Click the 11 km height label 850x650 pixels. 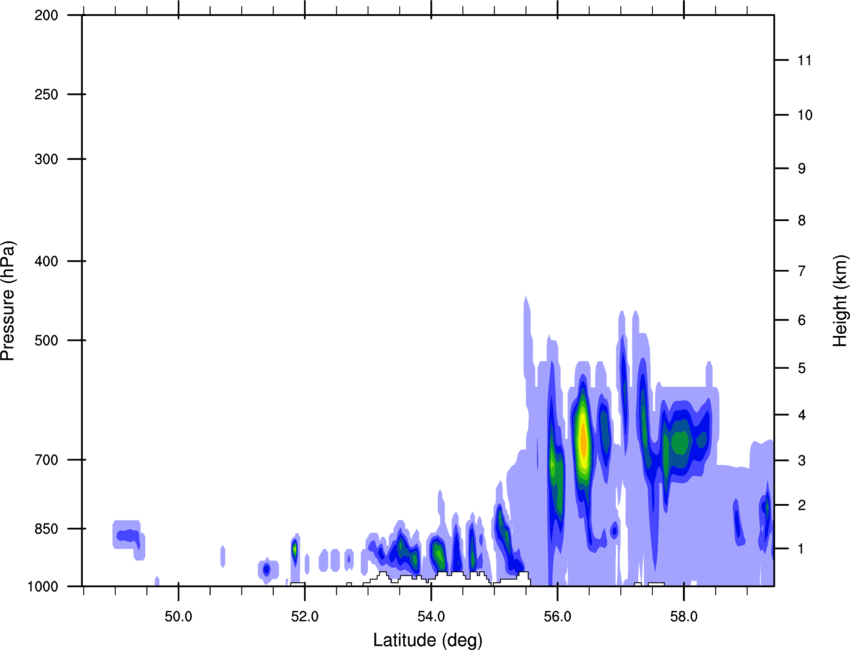point(805,60)
